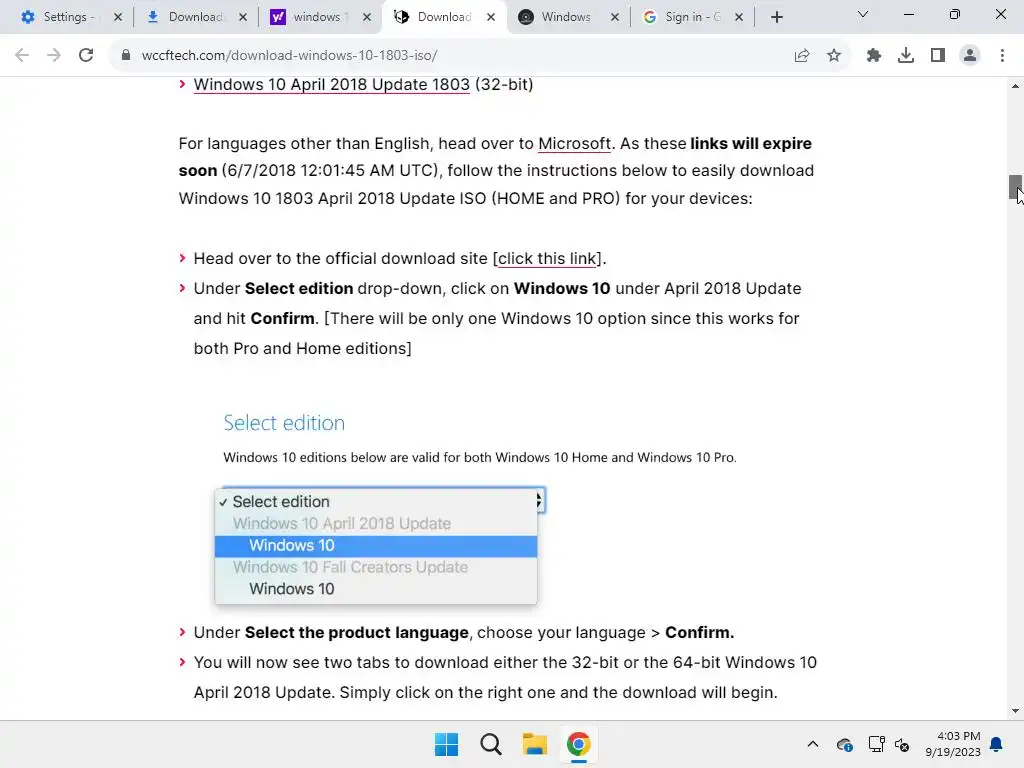Open notifications bell icon
This screenshot has height=768, width=1024.
[x=996, y=744]
